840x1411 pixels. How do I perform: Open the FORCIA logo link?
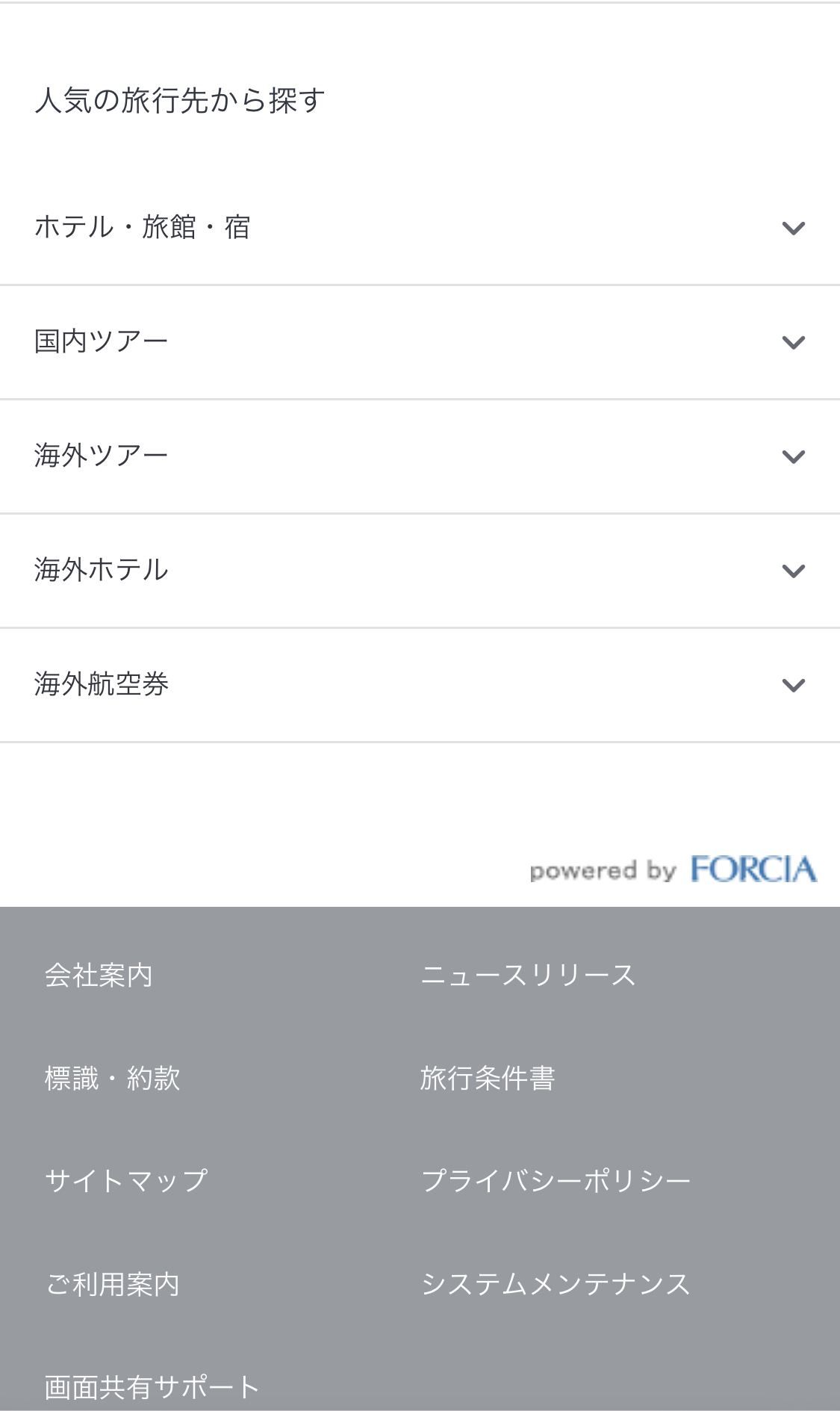pyautogui.click(x=753, y=869)
